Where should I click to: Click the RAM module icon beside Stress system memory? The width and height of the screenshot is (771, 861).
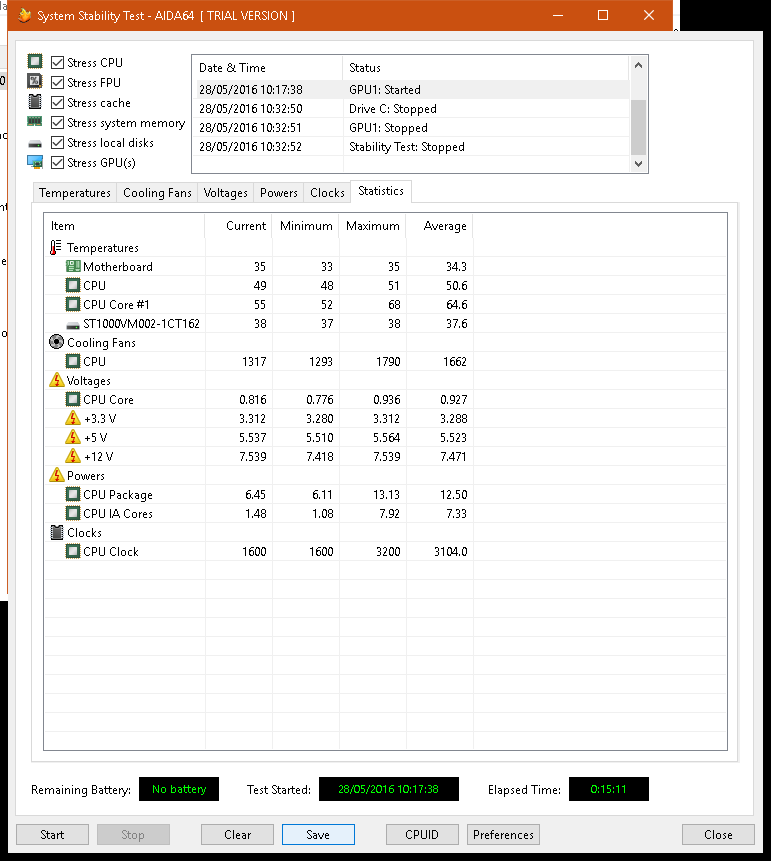click(35, 121)
